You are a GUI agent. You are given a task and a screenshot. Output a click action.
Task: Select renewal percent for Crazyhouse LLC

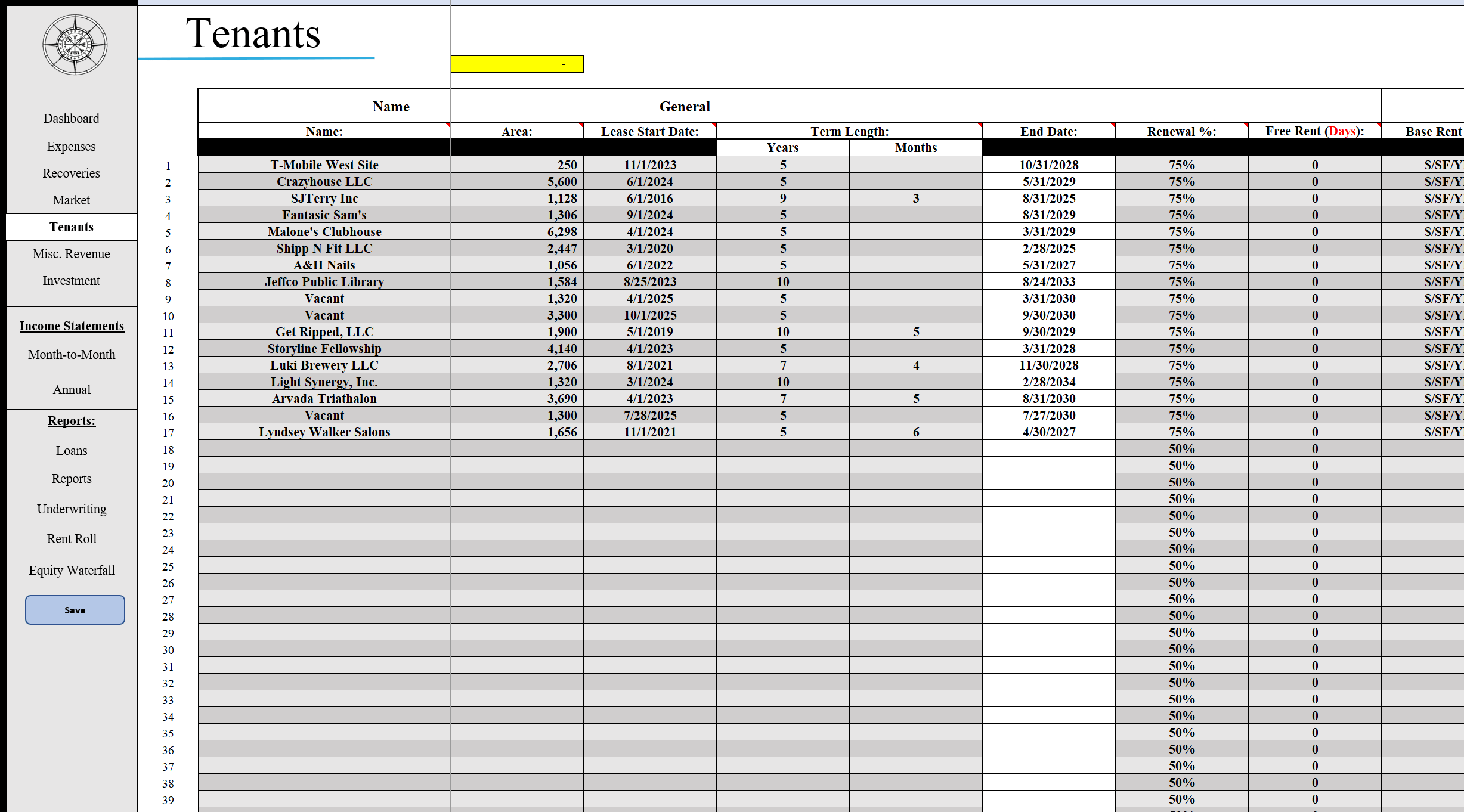click(x=1181, y=181)
